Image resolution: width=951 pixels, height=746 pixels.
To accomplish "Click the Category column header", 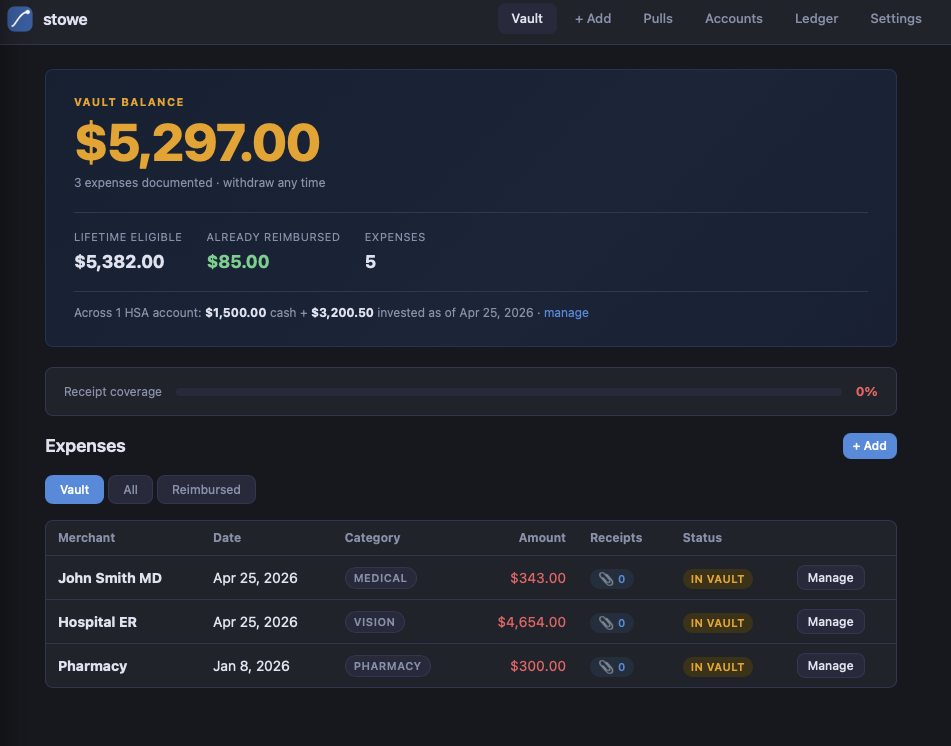I will [x=372, y=538].
